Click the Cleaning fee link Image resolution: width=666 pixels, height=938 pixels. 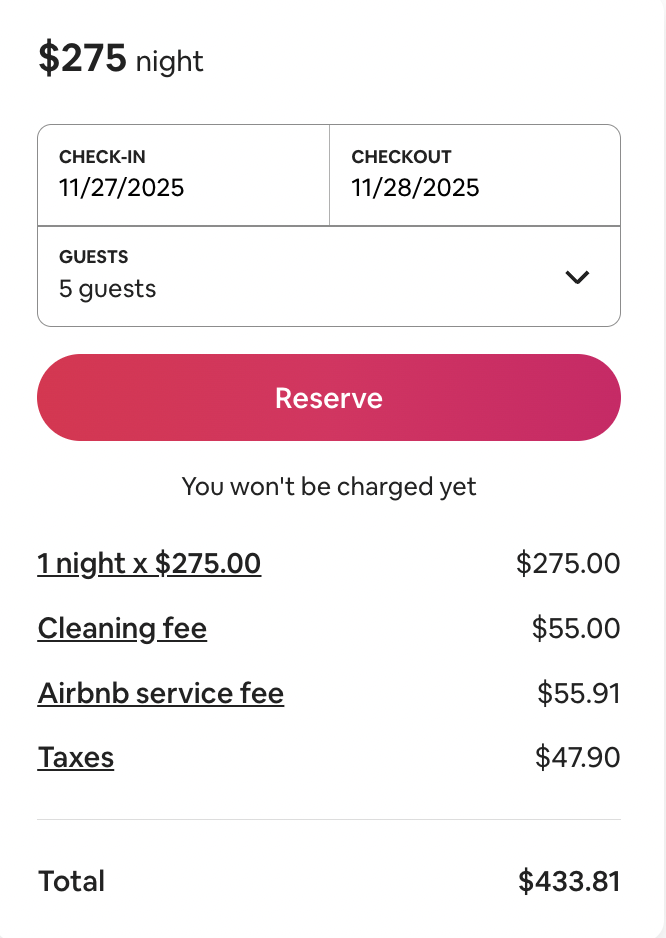coord(122,629)
